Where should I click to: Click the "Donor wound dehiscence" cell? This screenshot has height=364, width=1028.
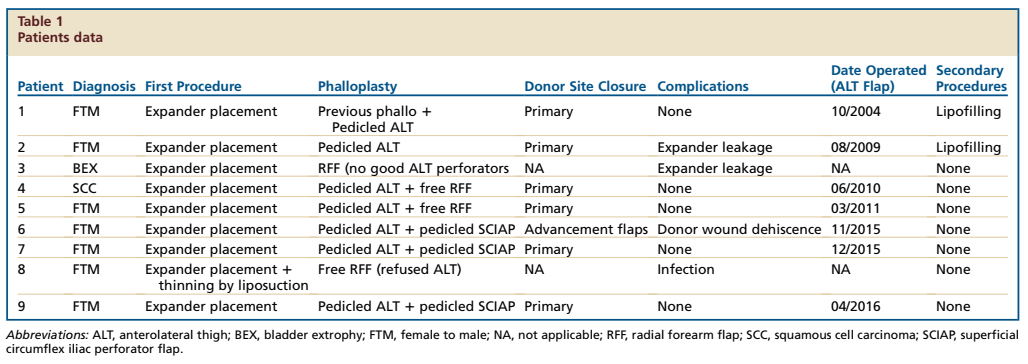(739, 230)
